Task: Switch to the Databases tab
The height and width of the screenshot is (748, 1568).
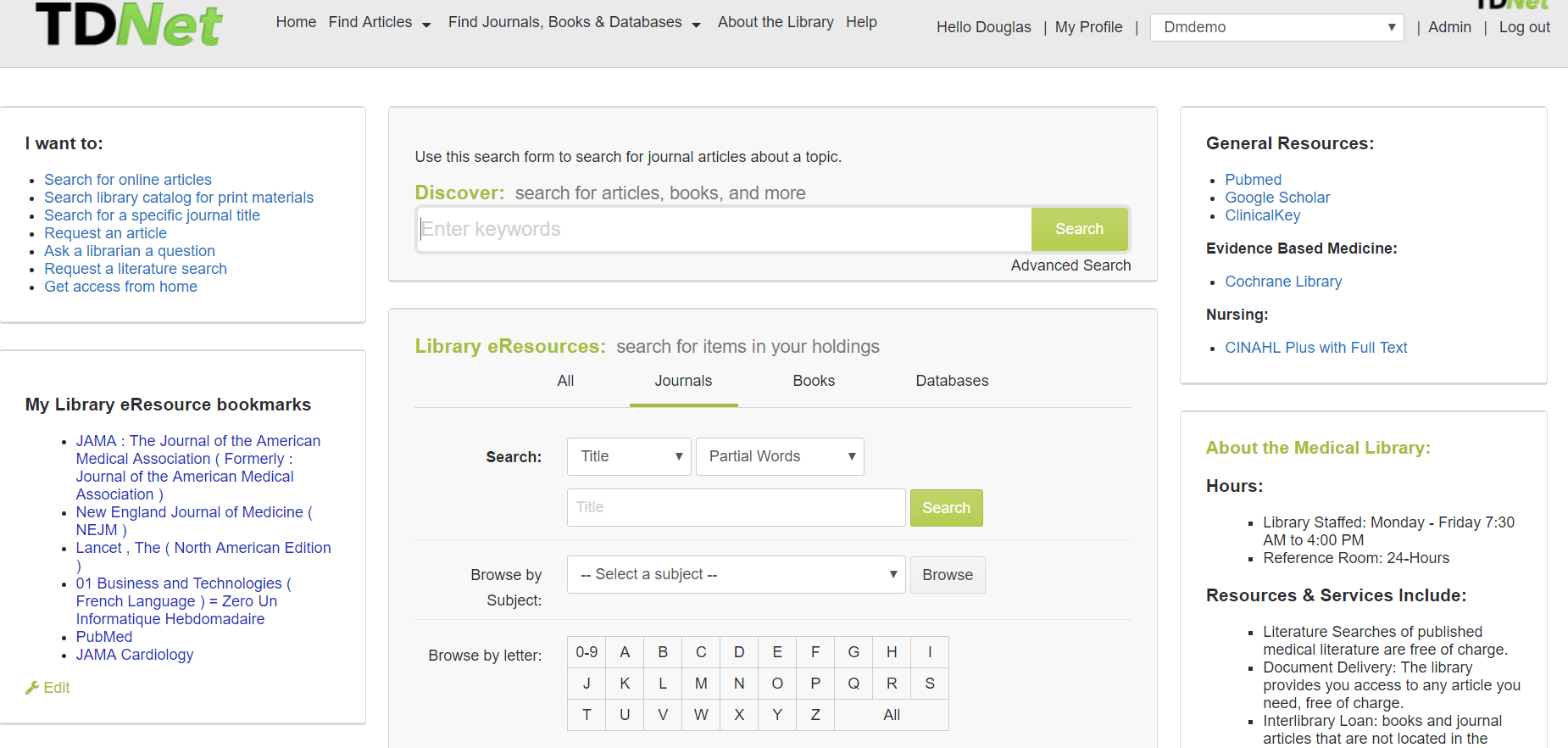Action: (x=952, y=381)
